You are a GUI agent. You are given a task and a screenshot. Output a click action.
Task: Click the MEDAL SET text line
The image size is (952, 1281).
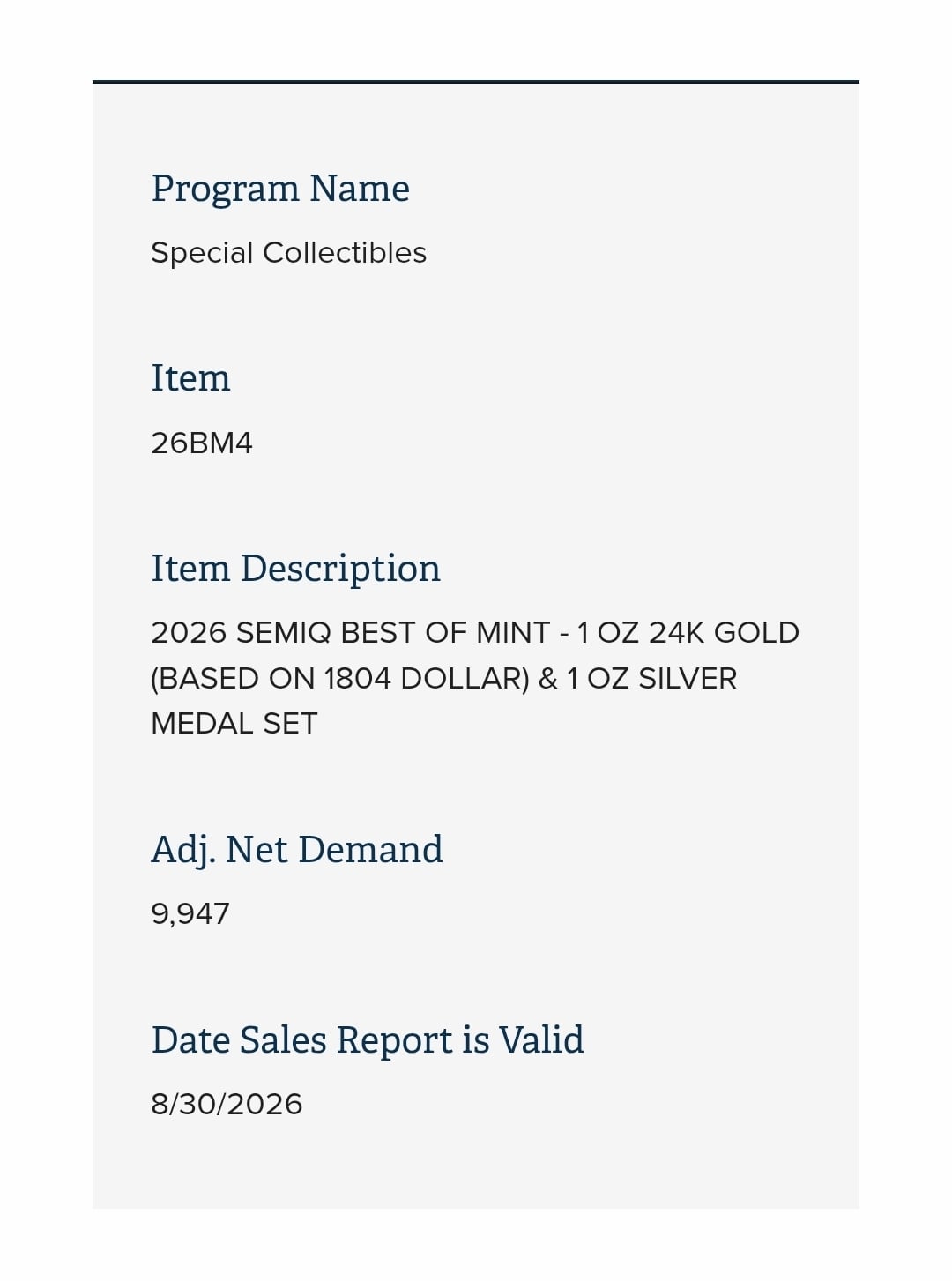tap(234, 724)
